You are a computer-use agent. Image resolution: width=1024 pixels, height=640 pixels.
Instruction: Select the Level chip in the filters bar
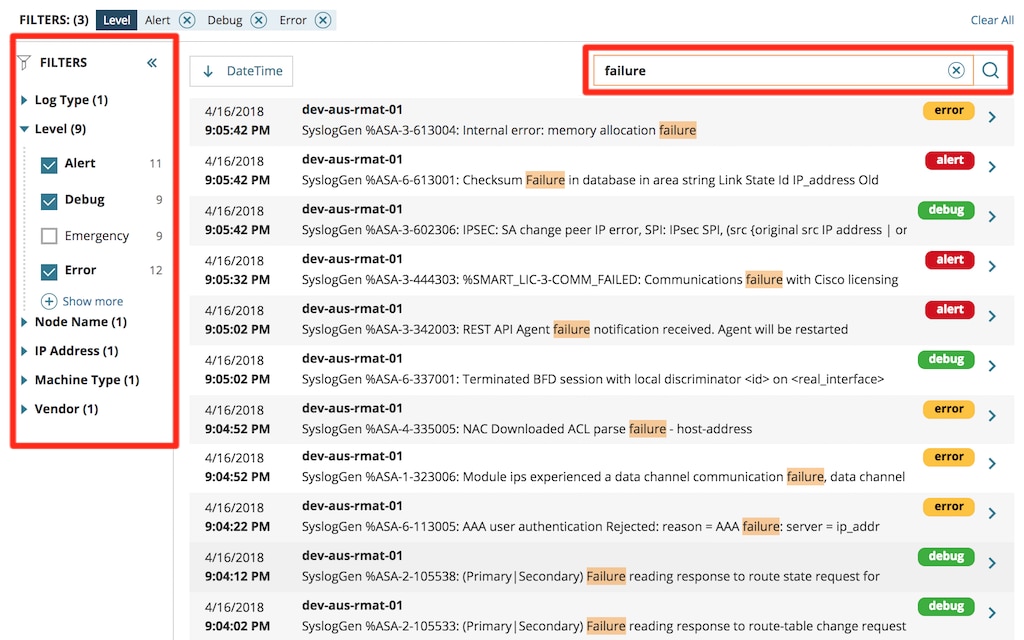(x=116, y=19)
